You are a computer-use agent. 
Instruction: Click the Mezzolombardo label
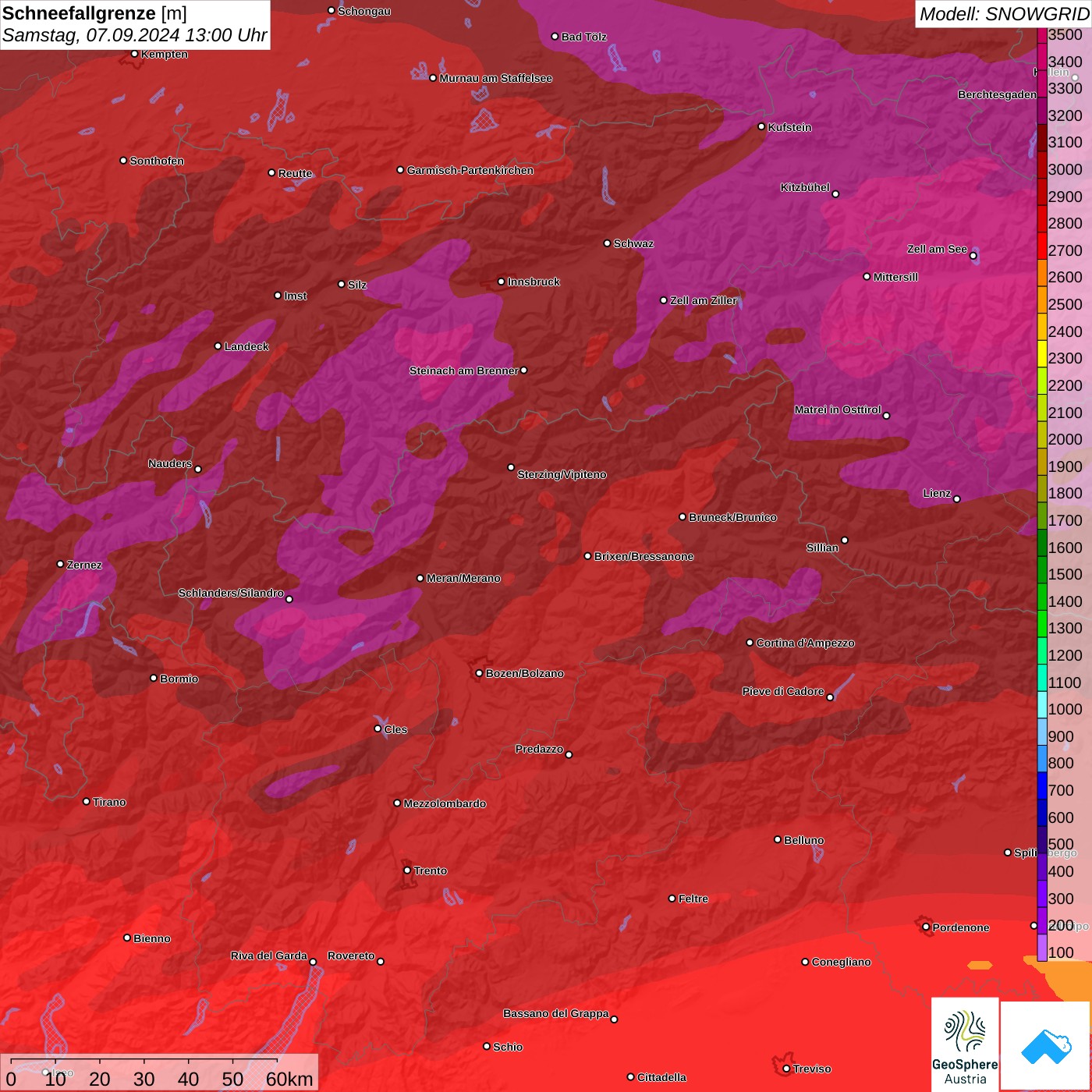445,803
